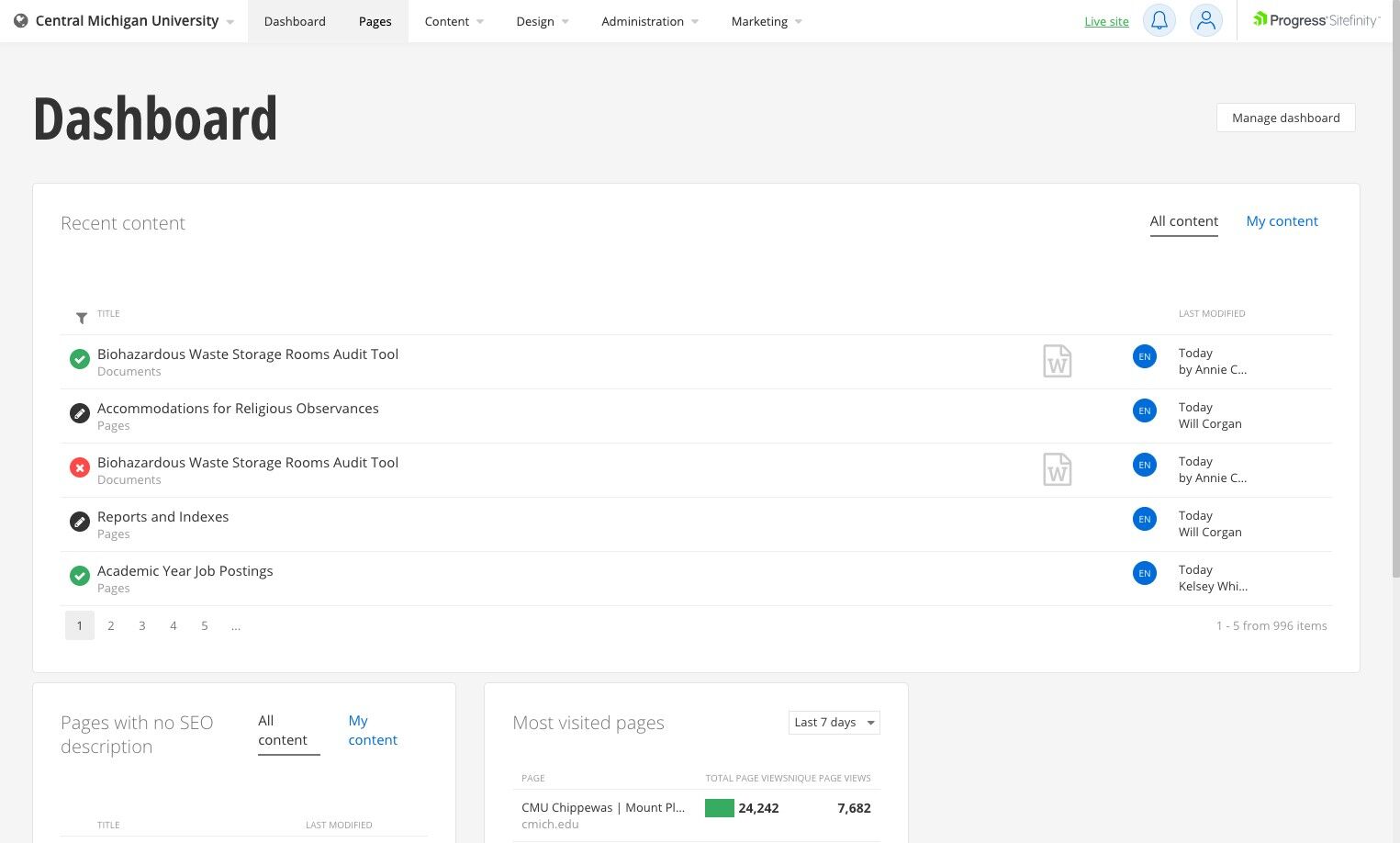Go to page 5 of Recent content
This screenshot has height=843, width=1400.
205,625
